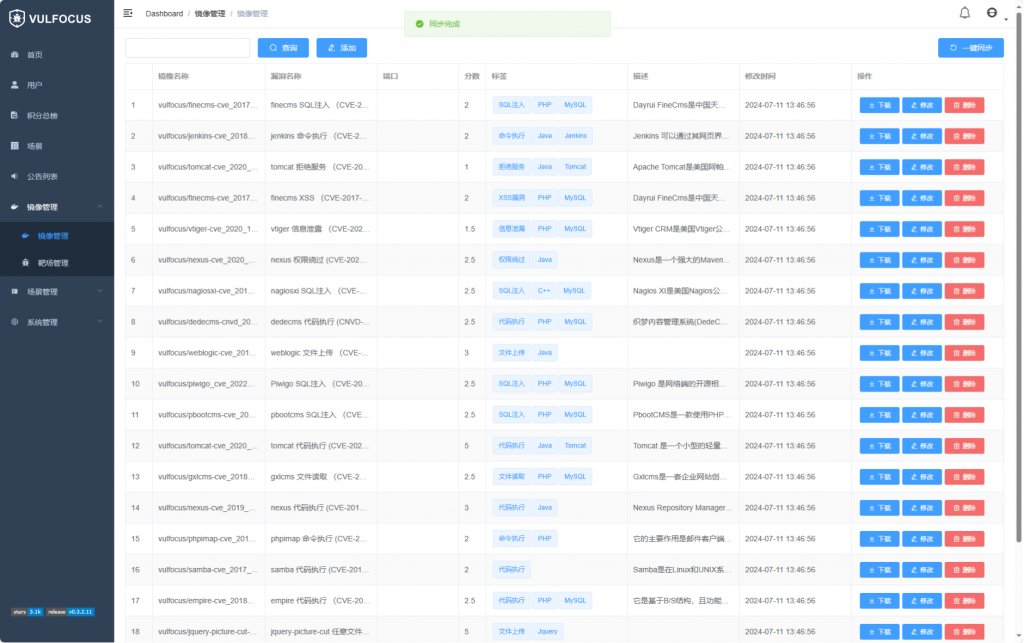The height and width of the screenshot is (643, 1024).
Task: Delete the finecms SQL注入 image in row 1
Action: (x=964, y=105)
